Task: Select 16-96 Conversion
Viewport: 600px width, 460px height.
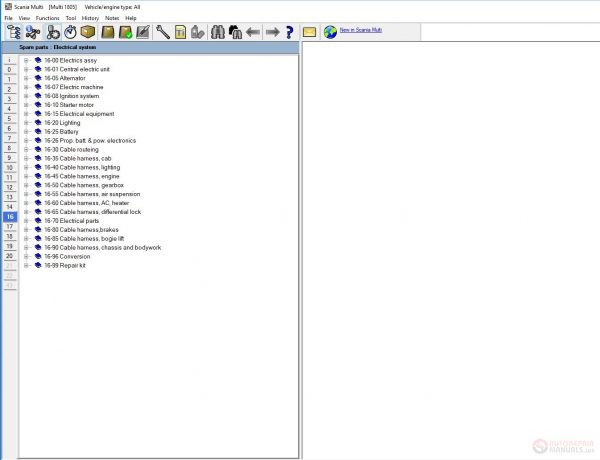Action: pyautogui.click(x=67, y=257)
